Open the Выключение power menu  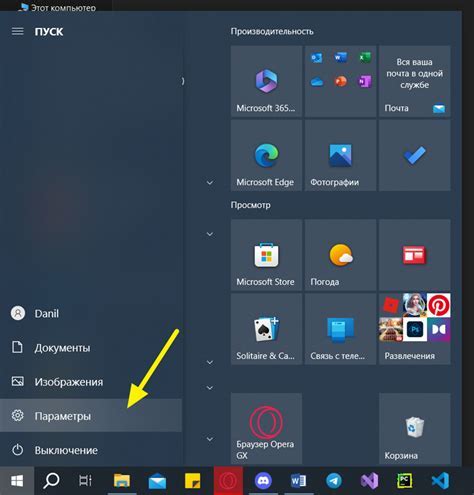point(91,450)
